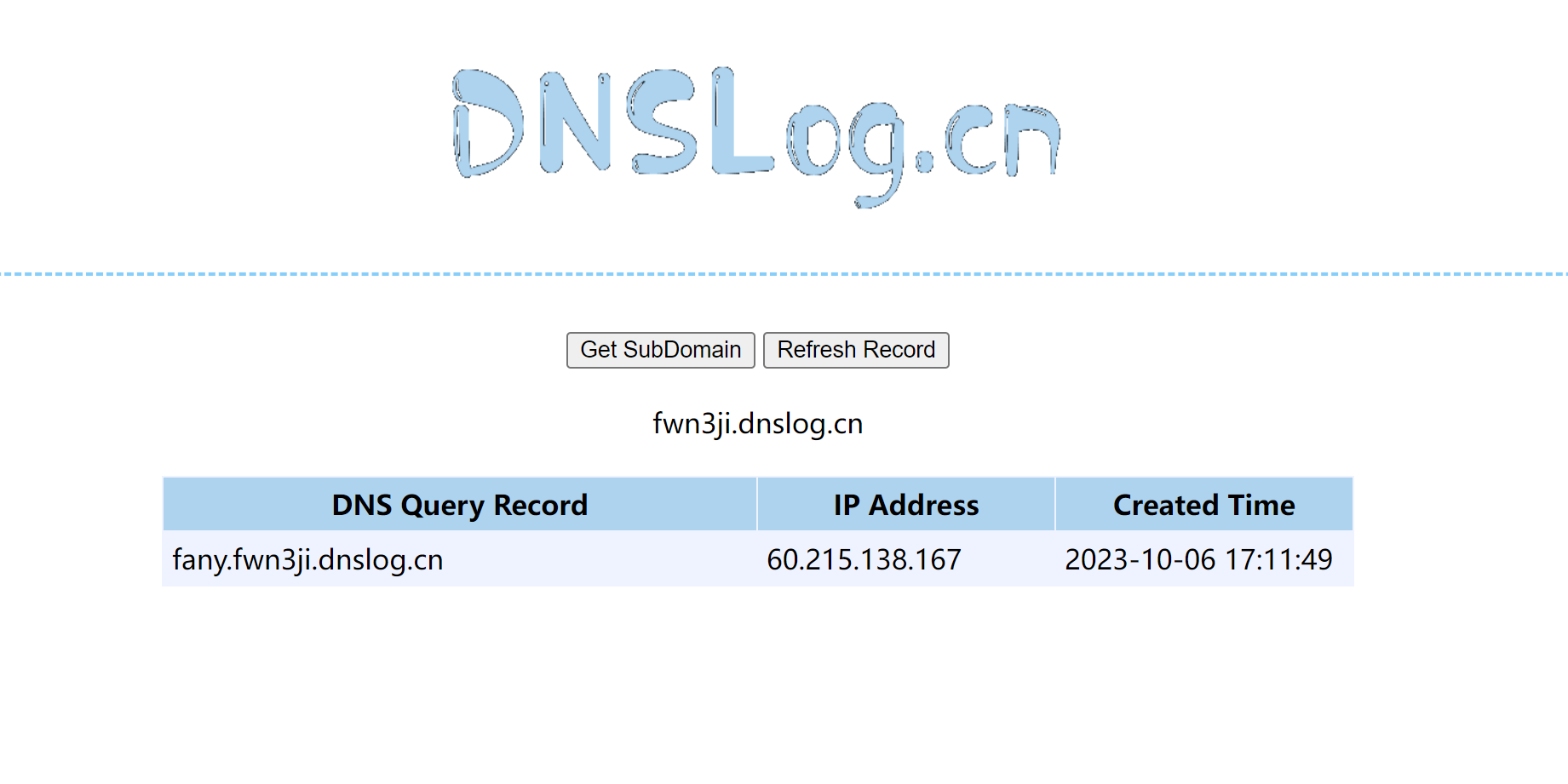This screenshot has width=1568, height=784.
Task: Click the fany.fwn3ji.dnslog.cn query record cell
Action: [307, 559]
